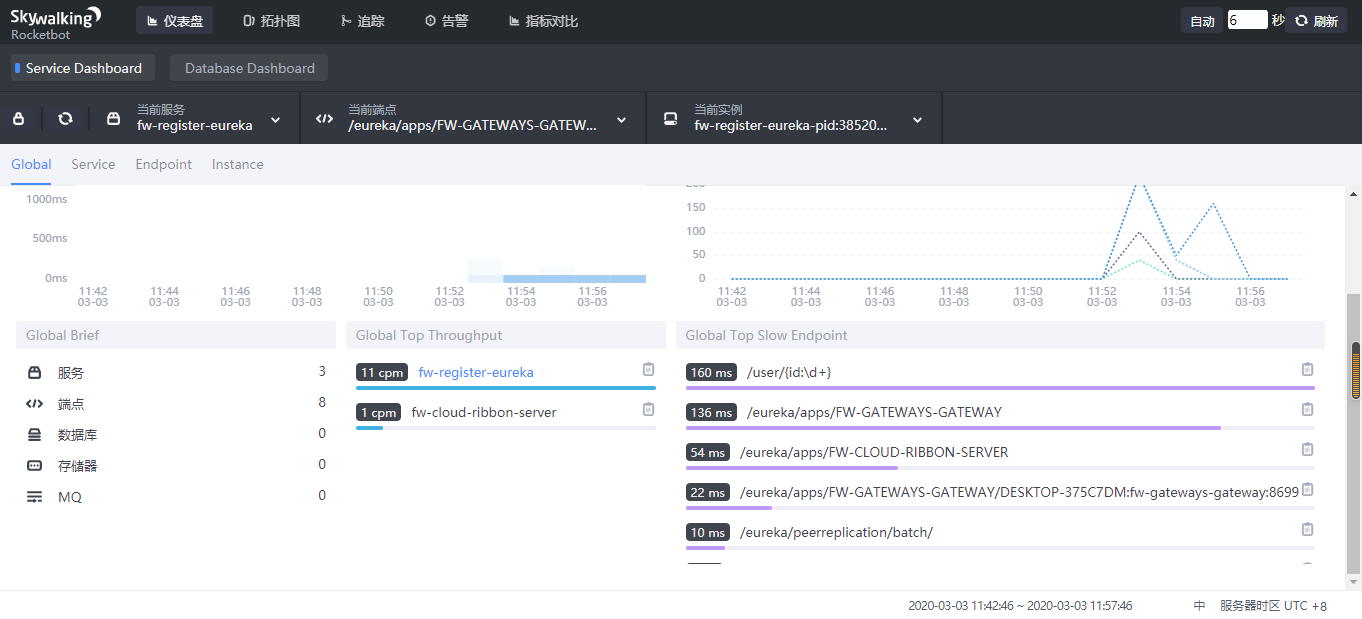Click the lock icon in selector bar
Viewport: 1362px width, 619px height.
[x=18, y=119]
